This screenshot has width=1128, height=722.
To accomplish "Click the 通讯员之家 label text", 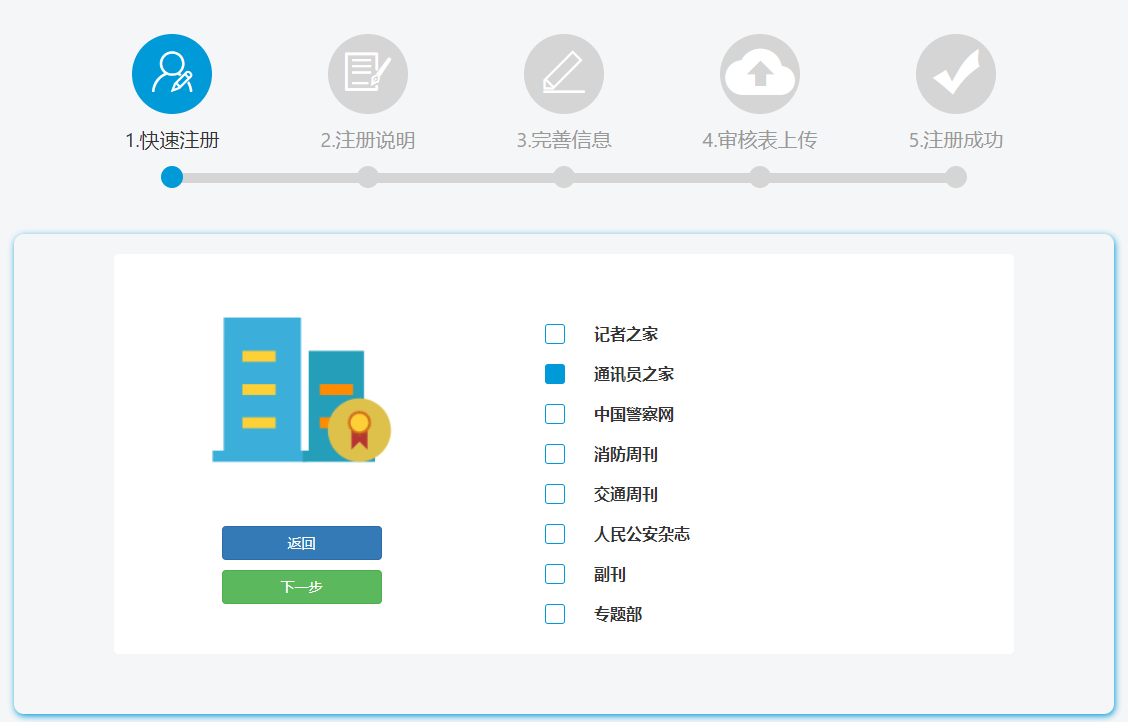I will (634, 374).
